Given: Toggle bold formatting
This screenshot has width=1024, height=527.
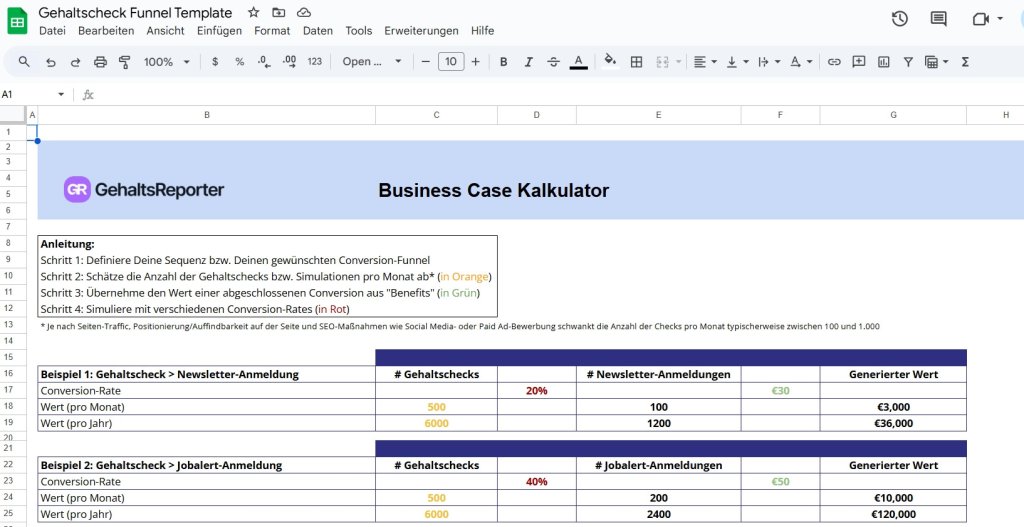Looking at the screenshot, I should coord(503,62).
